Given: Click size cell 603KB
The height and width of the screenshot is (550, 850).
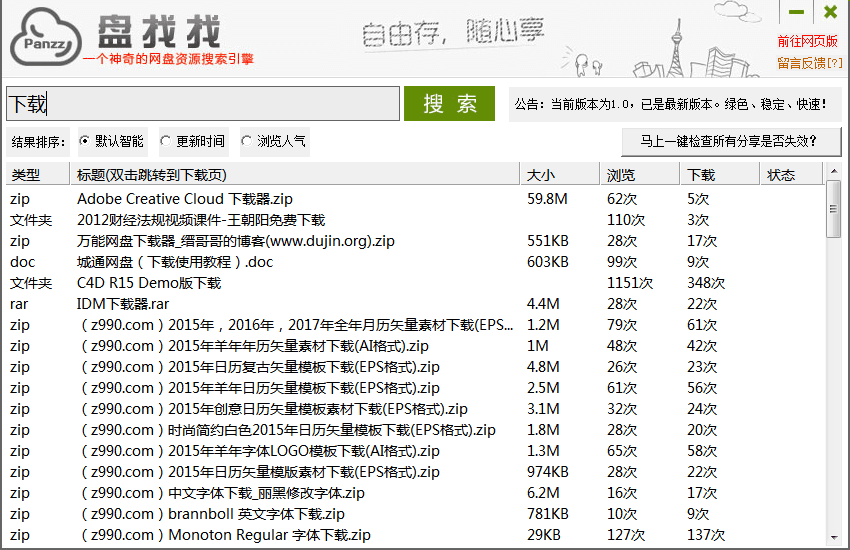Looking at the screenshot, I should [x=548, y=262].
